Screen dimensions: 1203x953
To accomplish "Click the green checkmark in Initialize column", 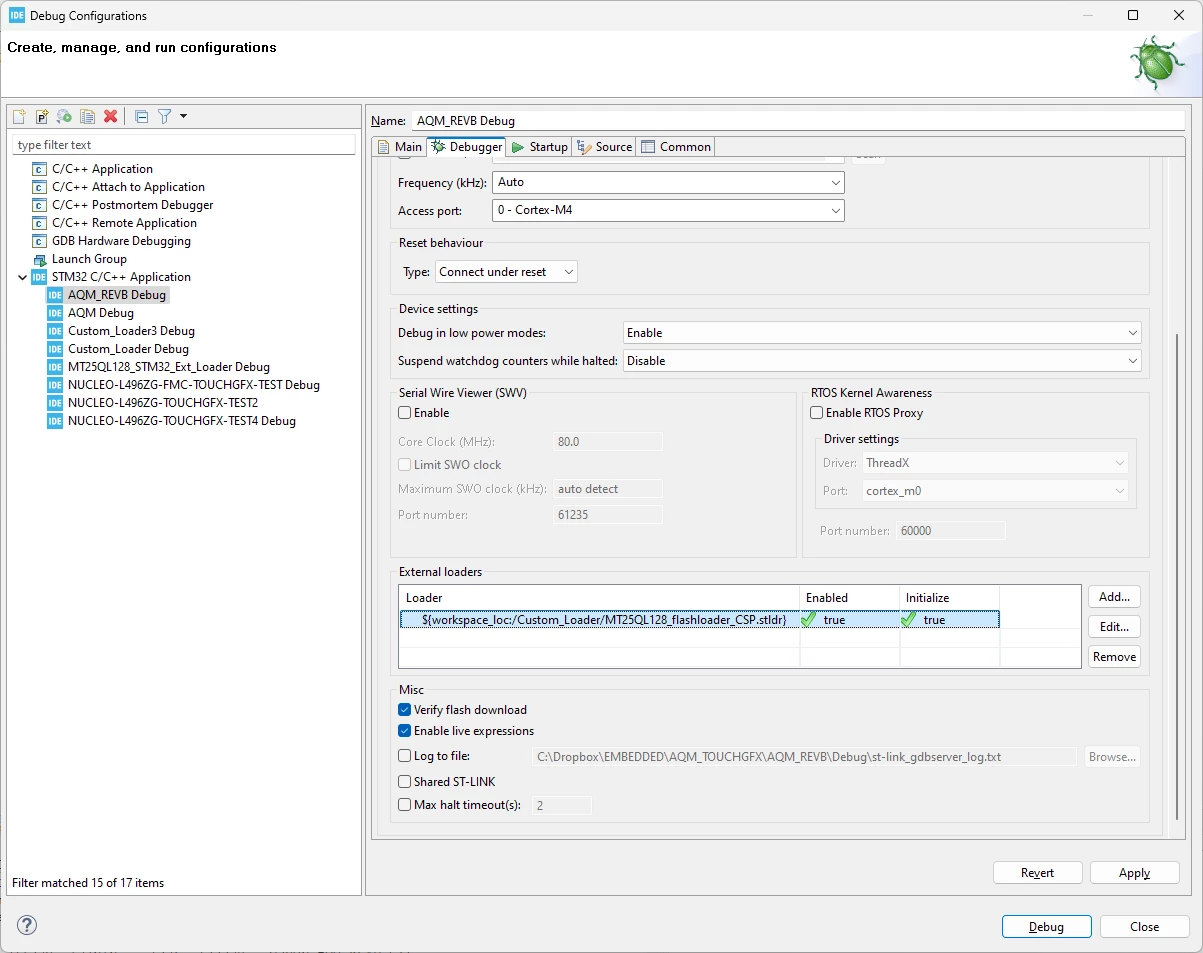I will click(908, 620).
